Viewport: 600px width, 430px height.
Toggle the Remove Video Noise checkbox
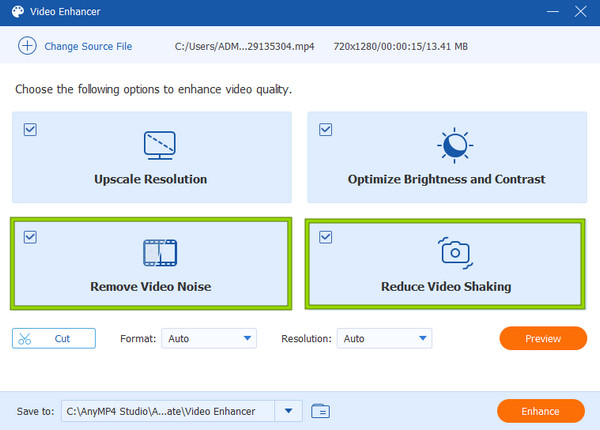coord(30,237)
